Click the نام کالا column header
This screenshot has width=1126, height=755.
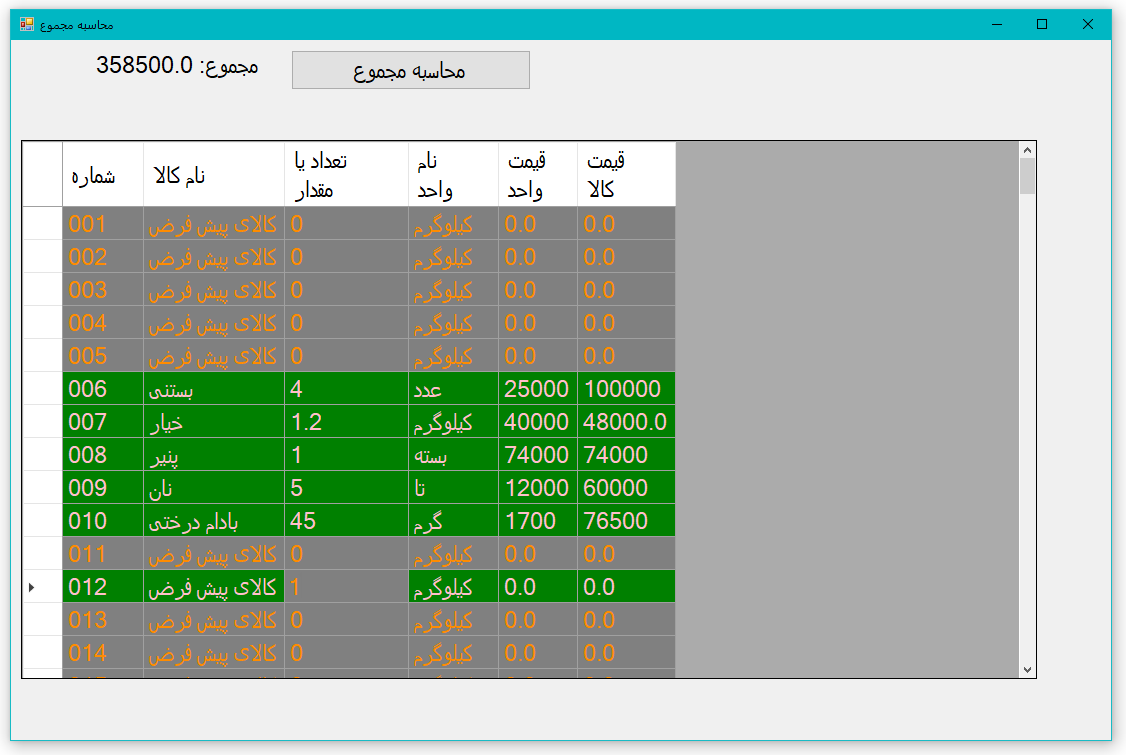coord(214,174)
